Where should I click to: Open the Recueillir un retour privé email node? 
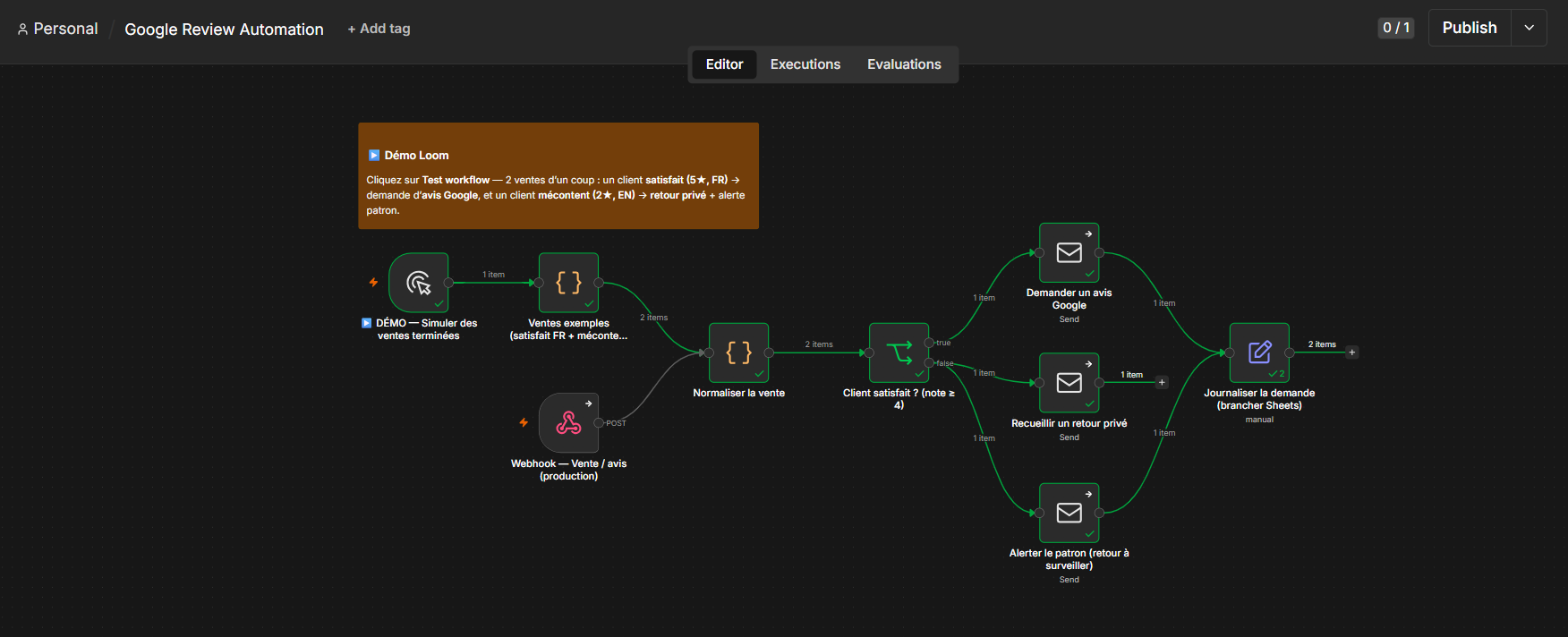1069,383
